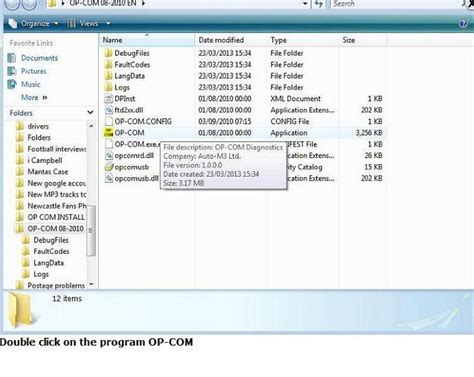474x377 pixels.
Task: Click folder tree scrollbar up arrow
Action: (x=91, y=126)
